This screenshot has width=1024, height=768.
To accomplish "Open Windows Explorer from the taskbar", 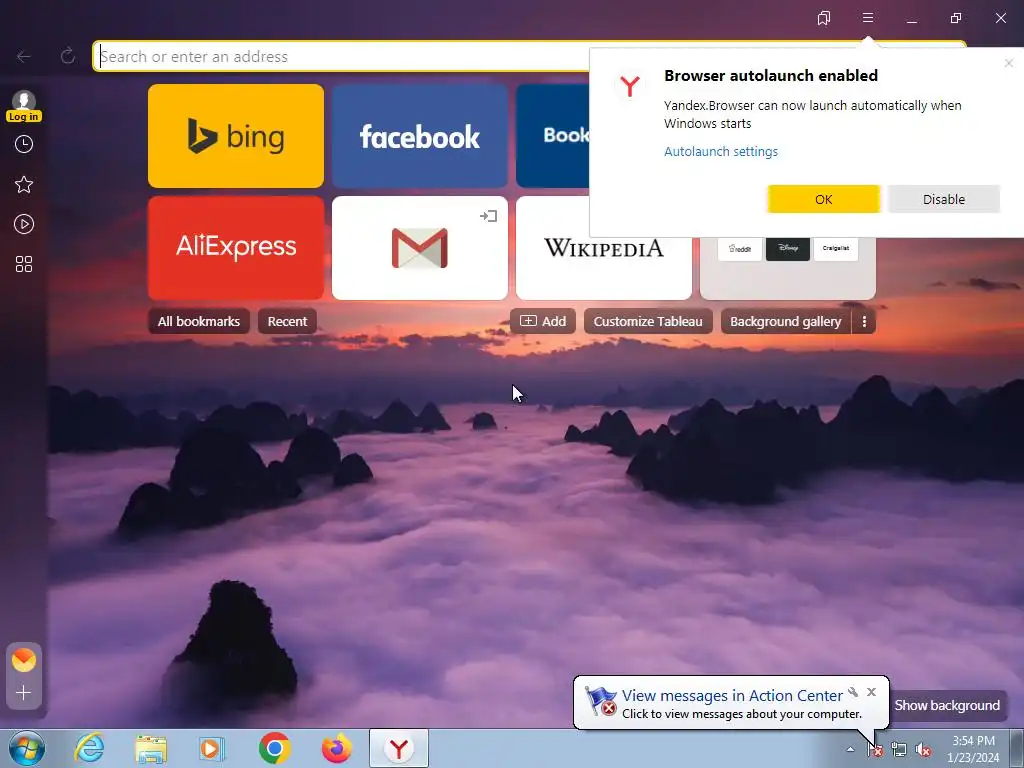I will coord(151,748).
